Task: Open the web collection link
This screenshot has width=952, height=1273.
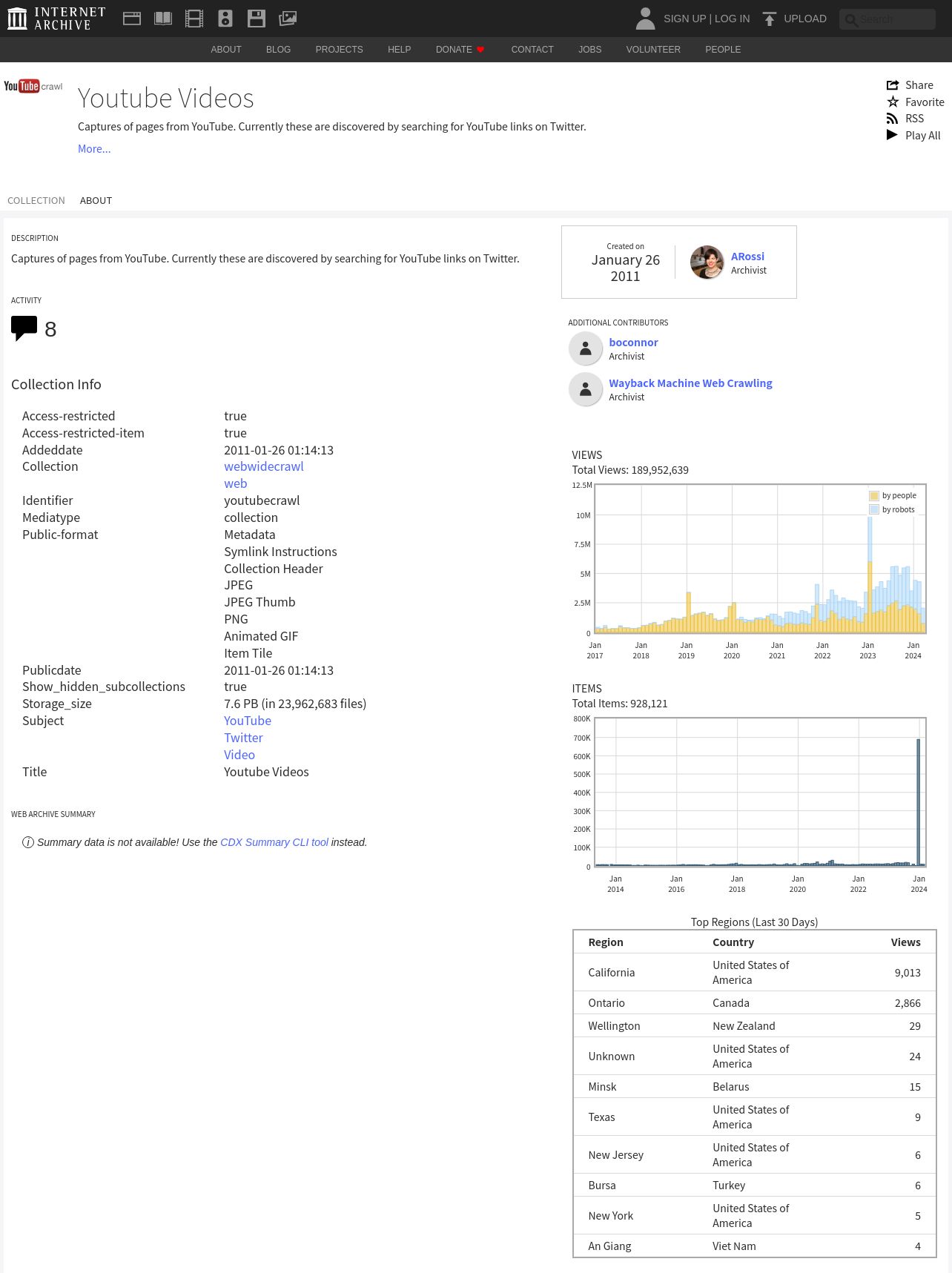Action: [236, 483]
